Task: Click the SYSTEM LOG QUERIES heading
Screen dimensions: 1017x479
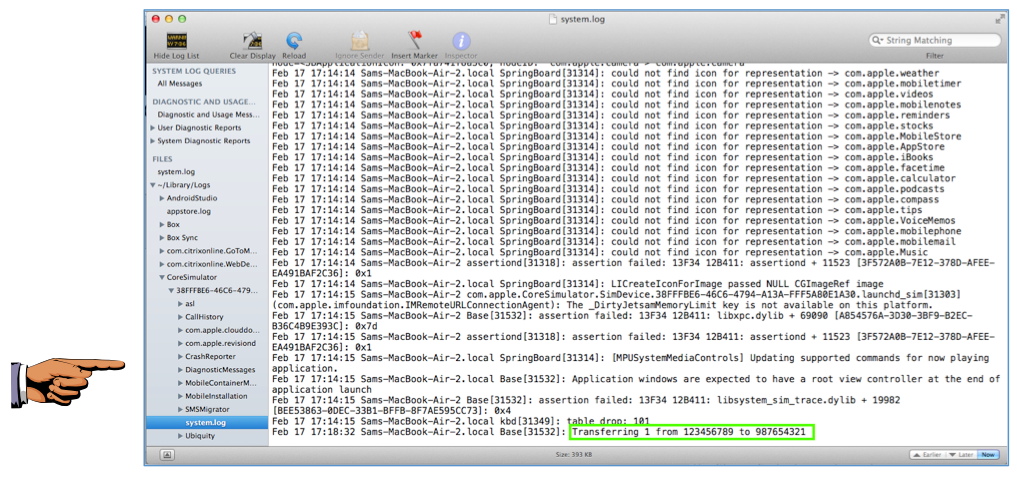Action: point(194,71)
